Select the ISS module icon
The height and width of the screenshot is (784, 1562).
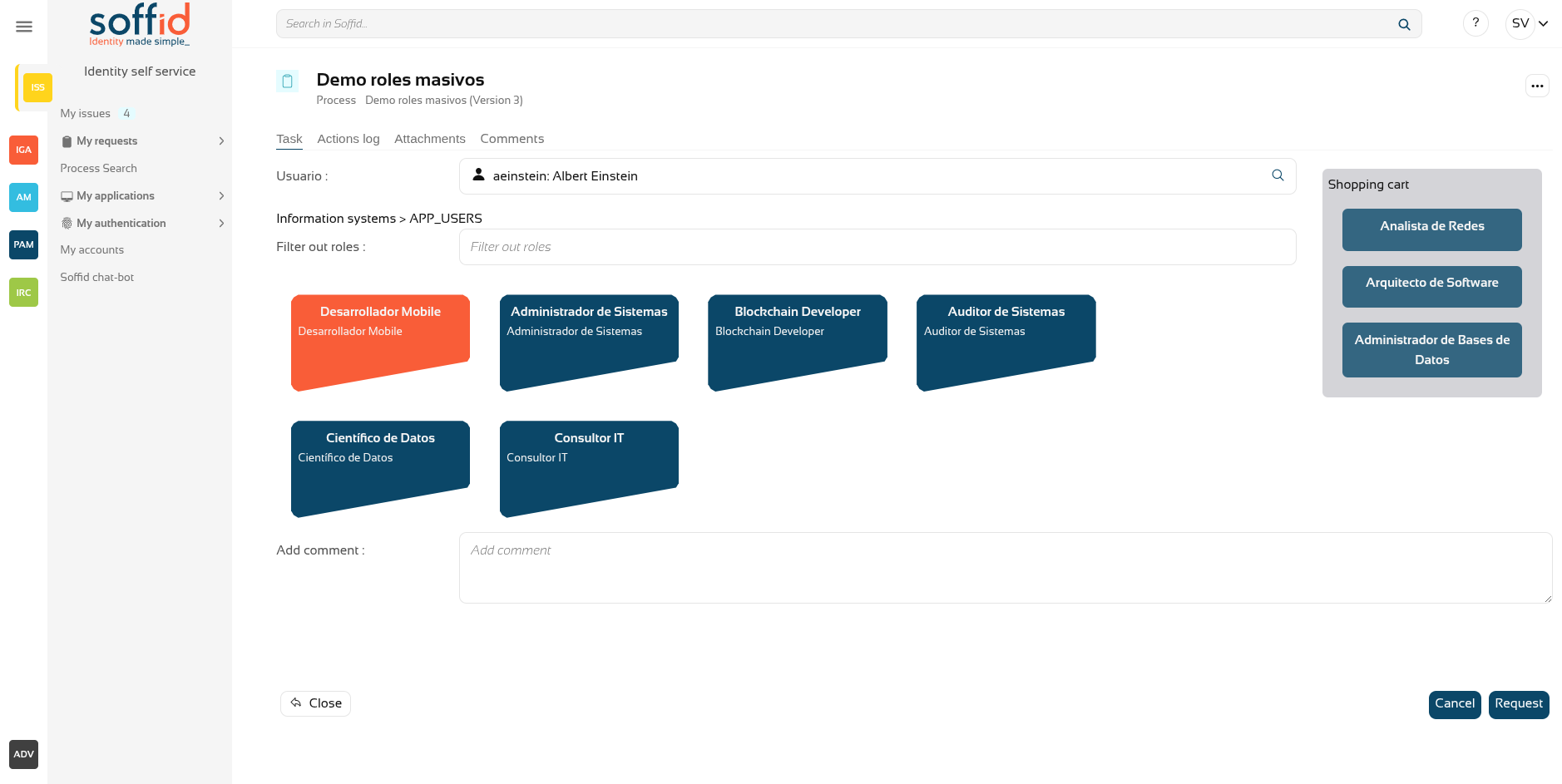[x=37, y=87]
